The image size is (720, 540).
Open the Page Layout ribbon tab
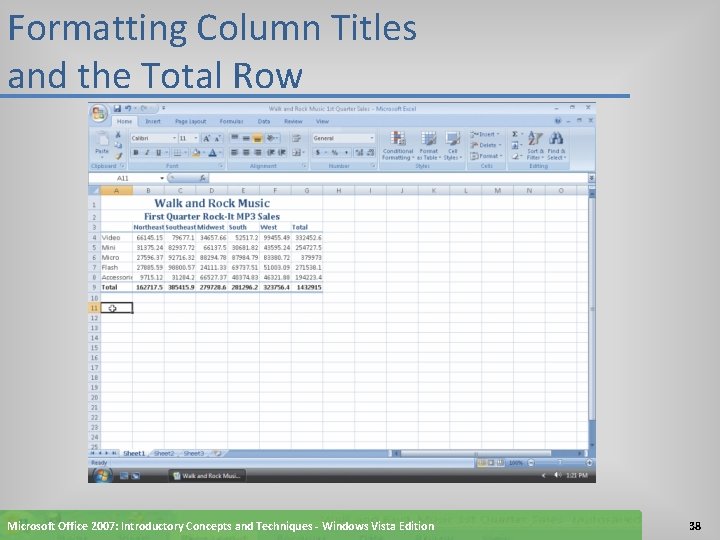point(191,122)
